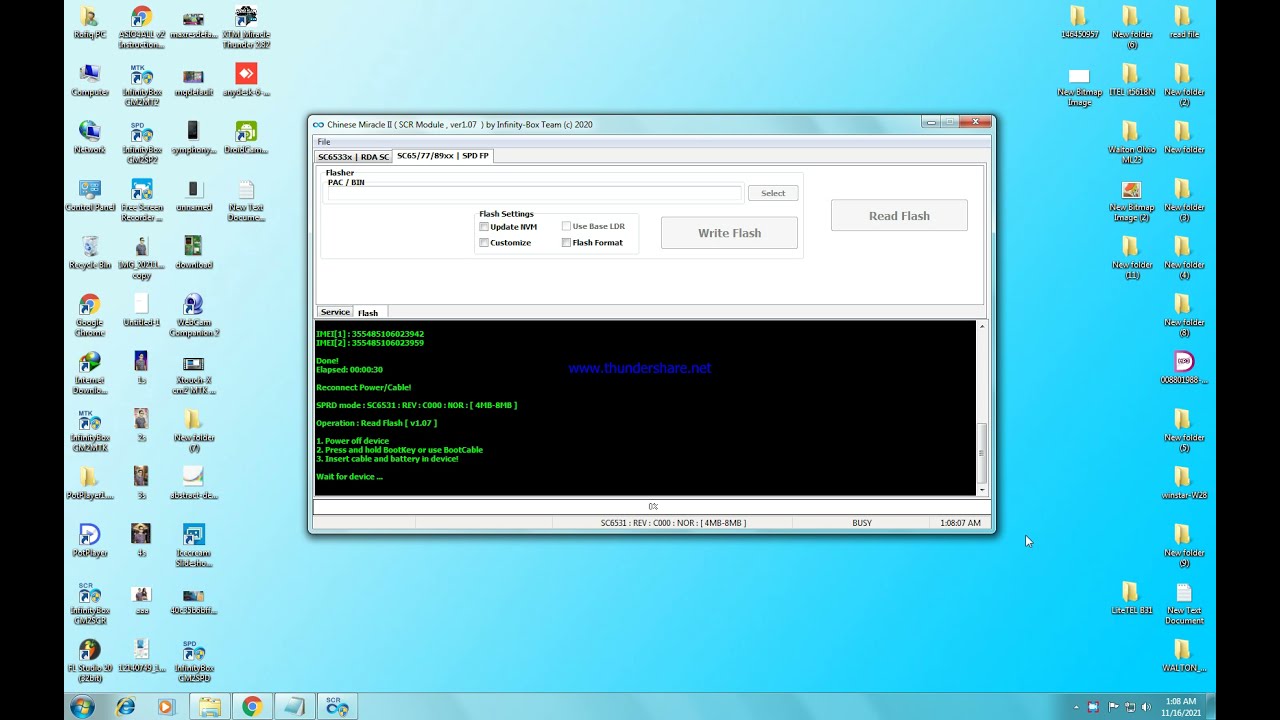Open Control Panel desktop icon

(x=90, y=195)
